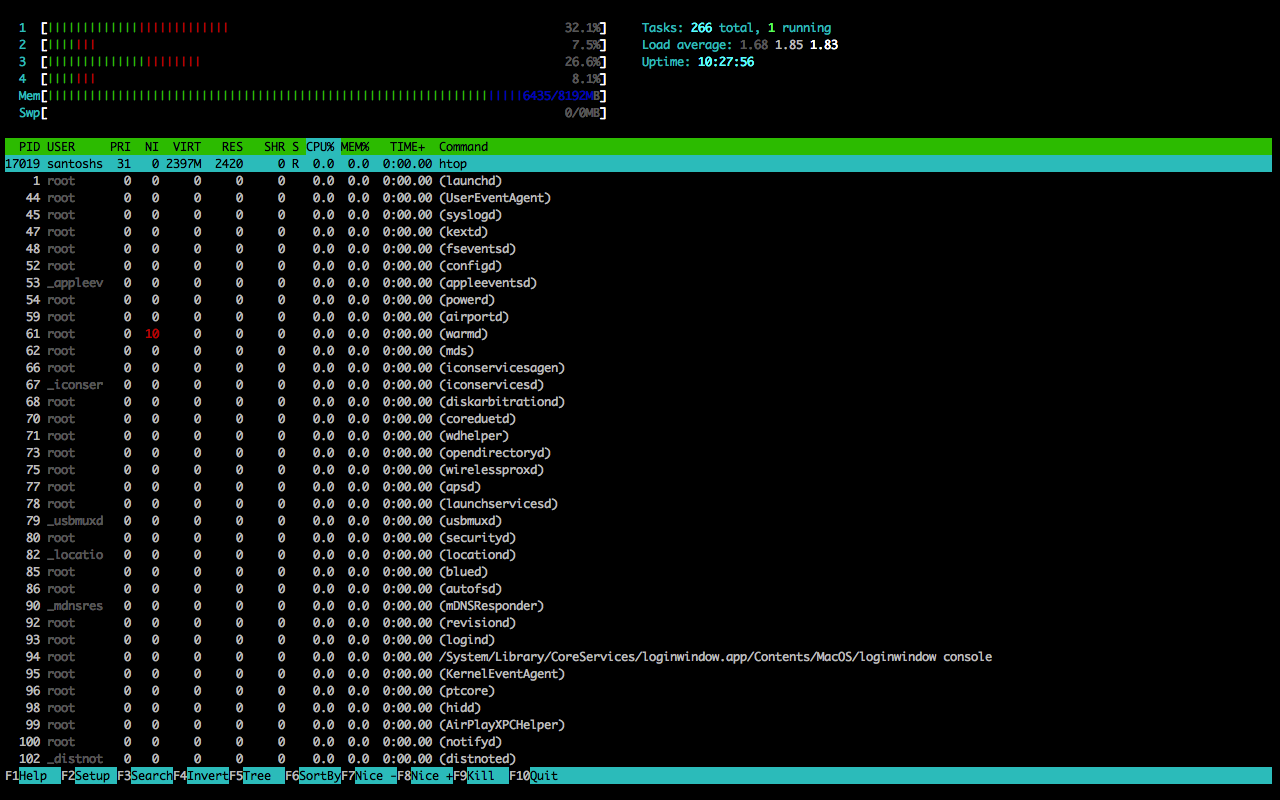Click the highlighted CPU% column header

[321, 147]
